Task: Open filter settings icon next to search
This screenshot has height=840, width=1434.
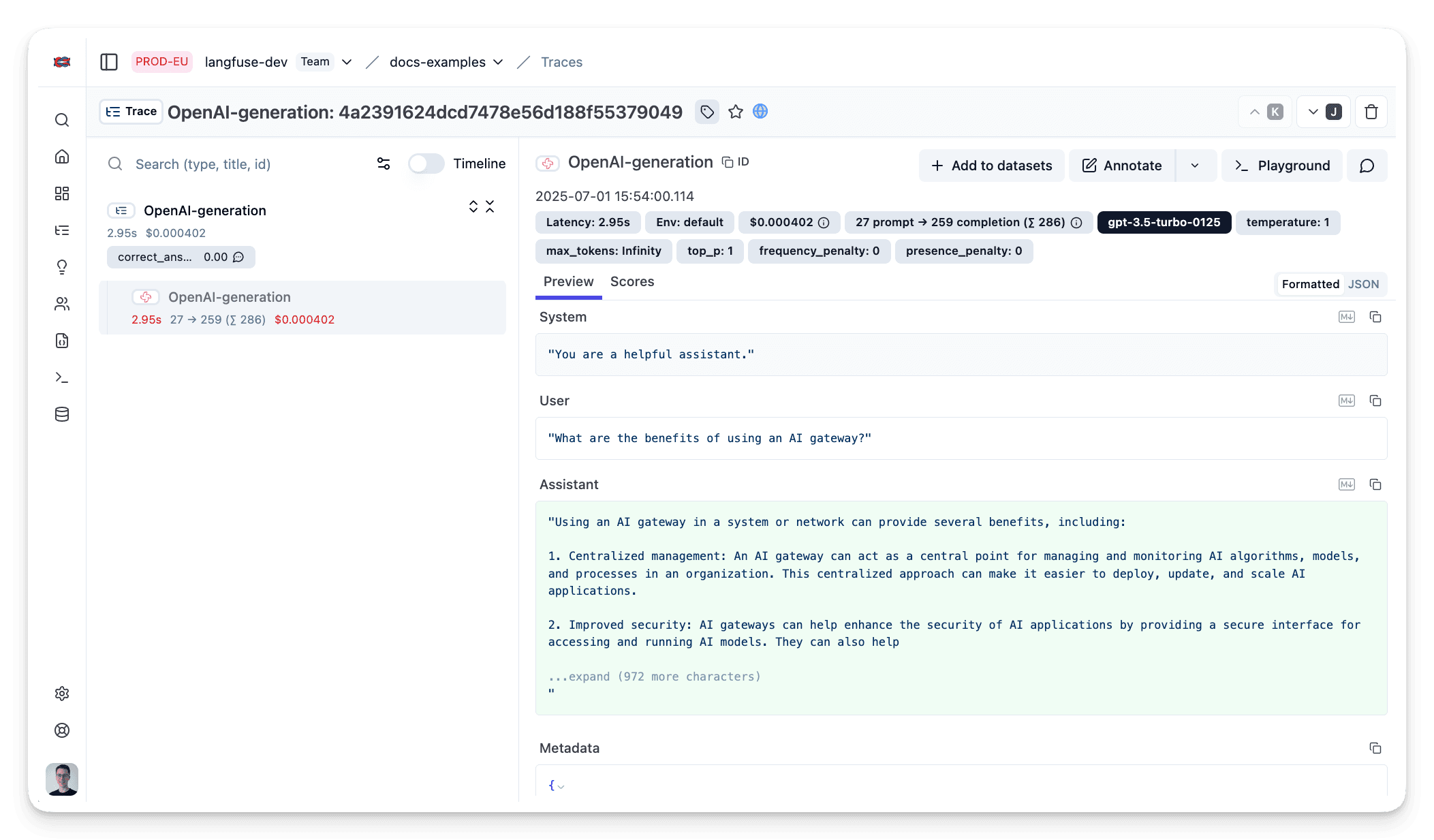Action: point(384,164)
